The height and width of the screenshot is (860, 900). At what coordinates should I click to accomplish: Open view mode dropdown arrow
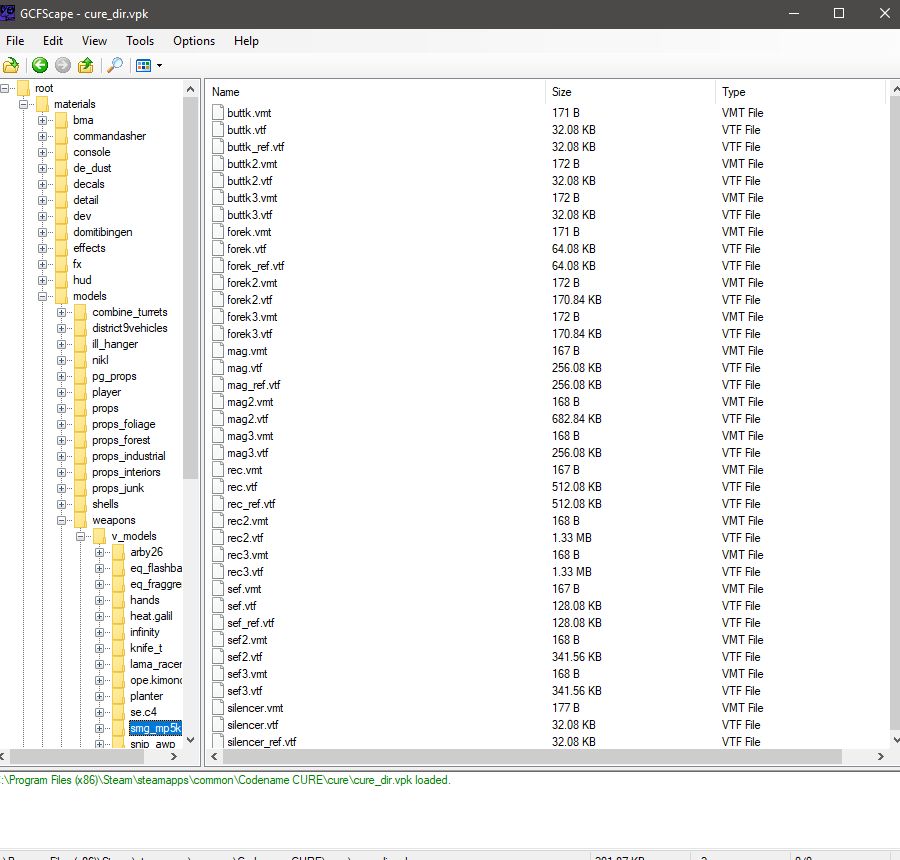160,66
